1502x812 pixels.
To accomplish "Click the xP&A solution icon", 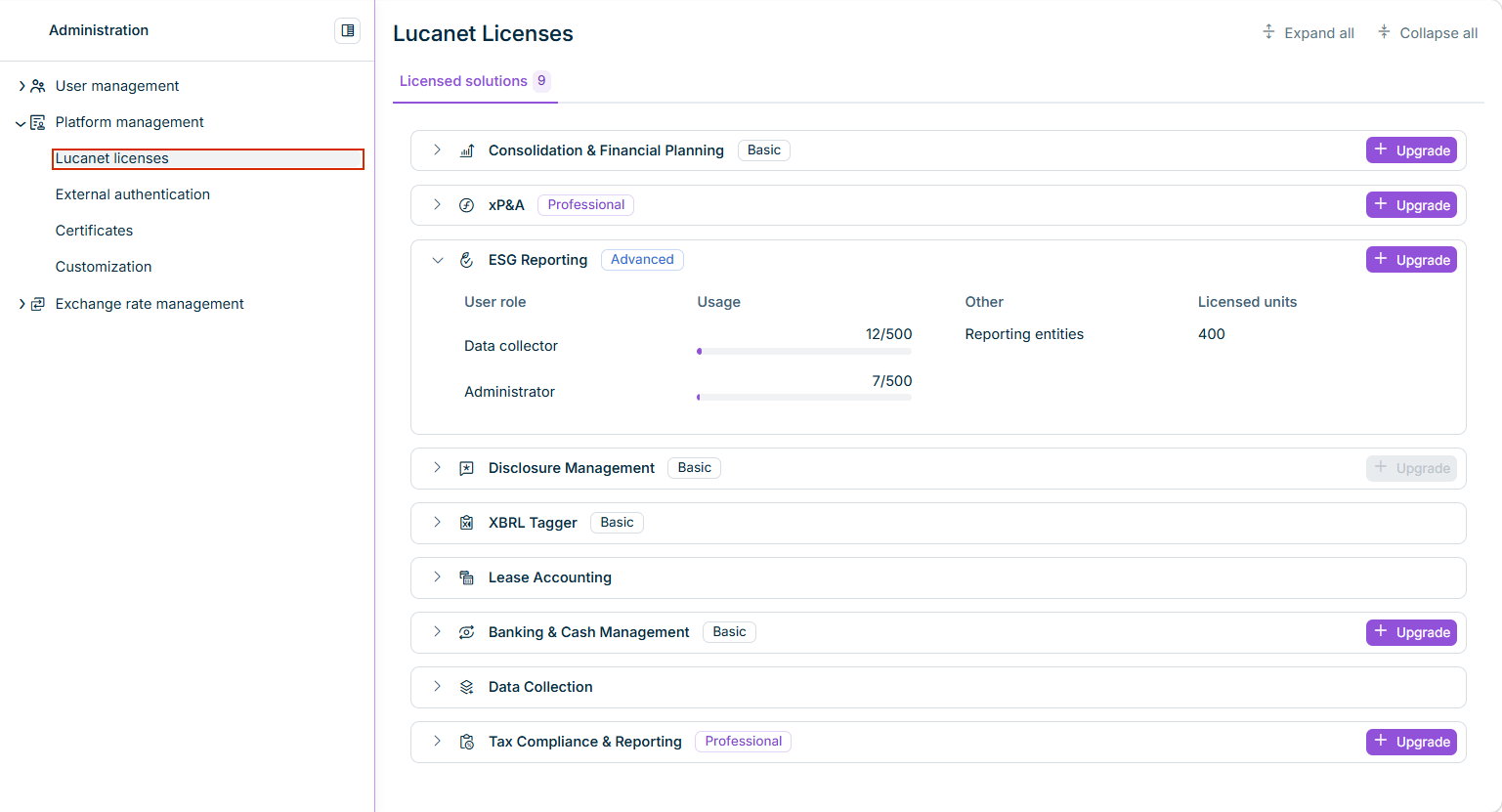I will (x=467, y=205).
